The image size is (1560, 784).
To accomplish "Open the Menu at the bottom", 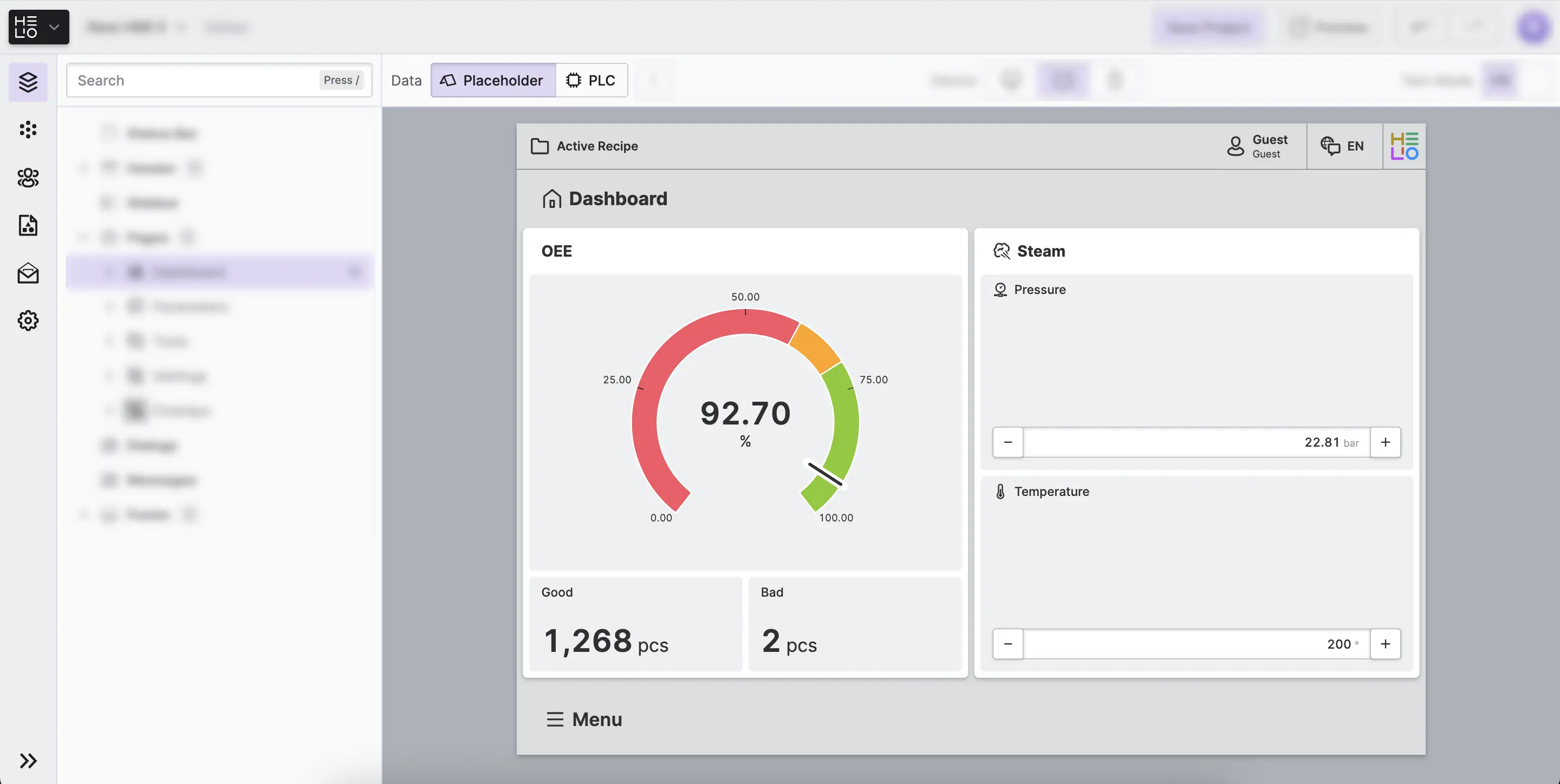I will pos(584,719).
